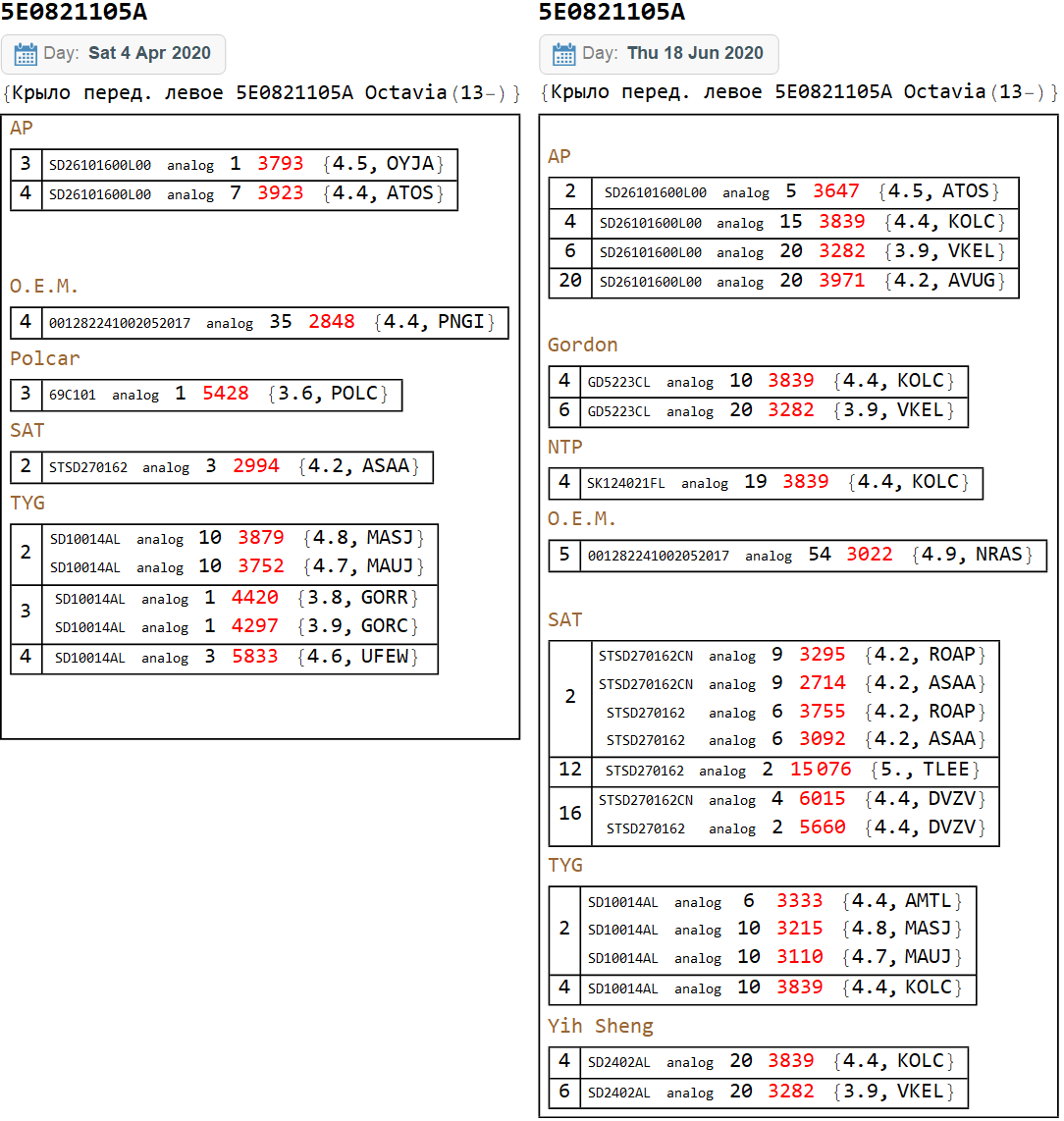This screenshot has height=1121, width=1064.
Task: Select the 5E0821105A heading above the April panel
Action: click(x=74, y=12)
